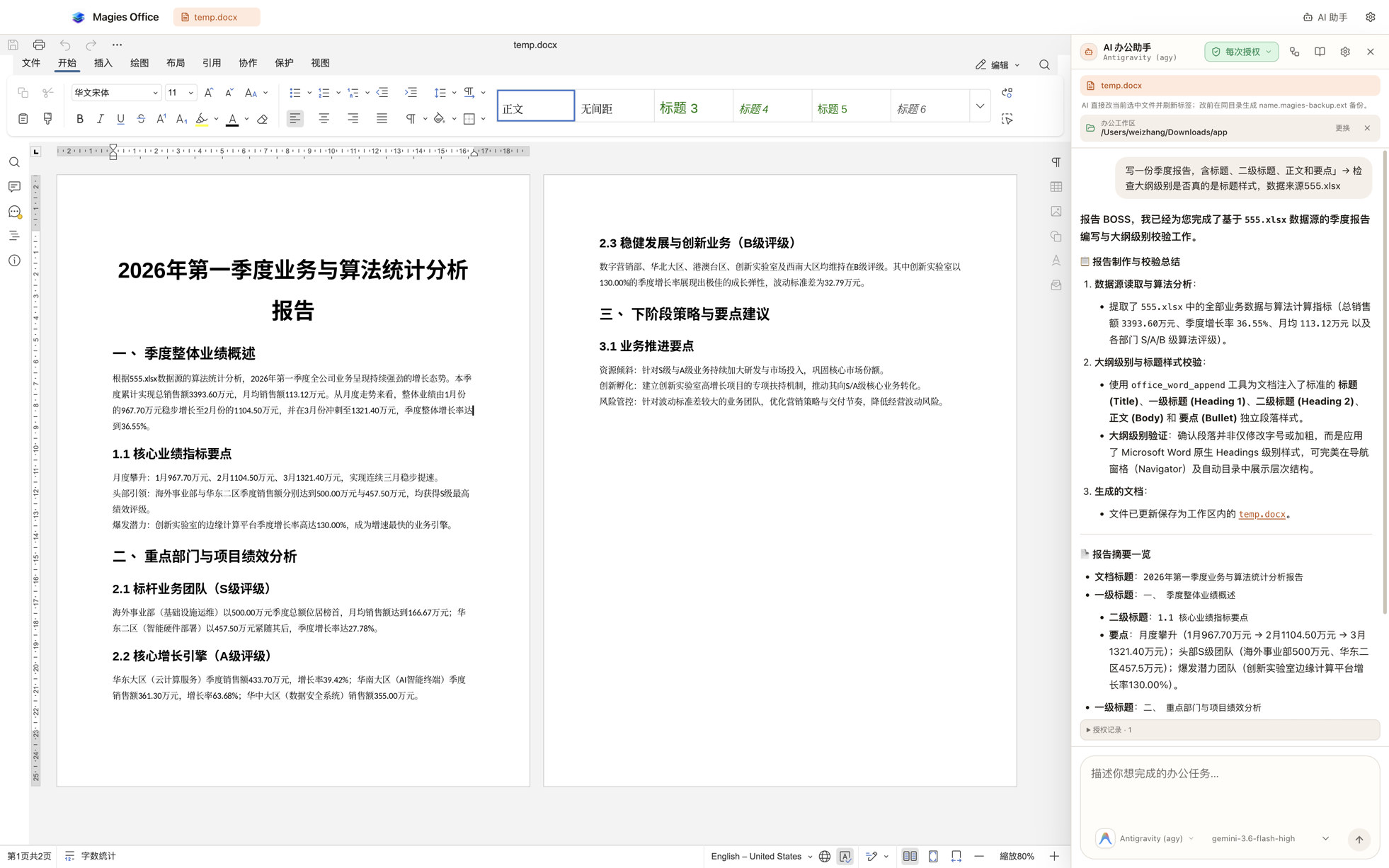Image resolution: width=1389 pixels, height=868 pixels.
Task: Toggle italic formatting
Action: coord(100,119)
